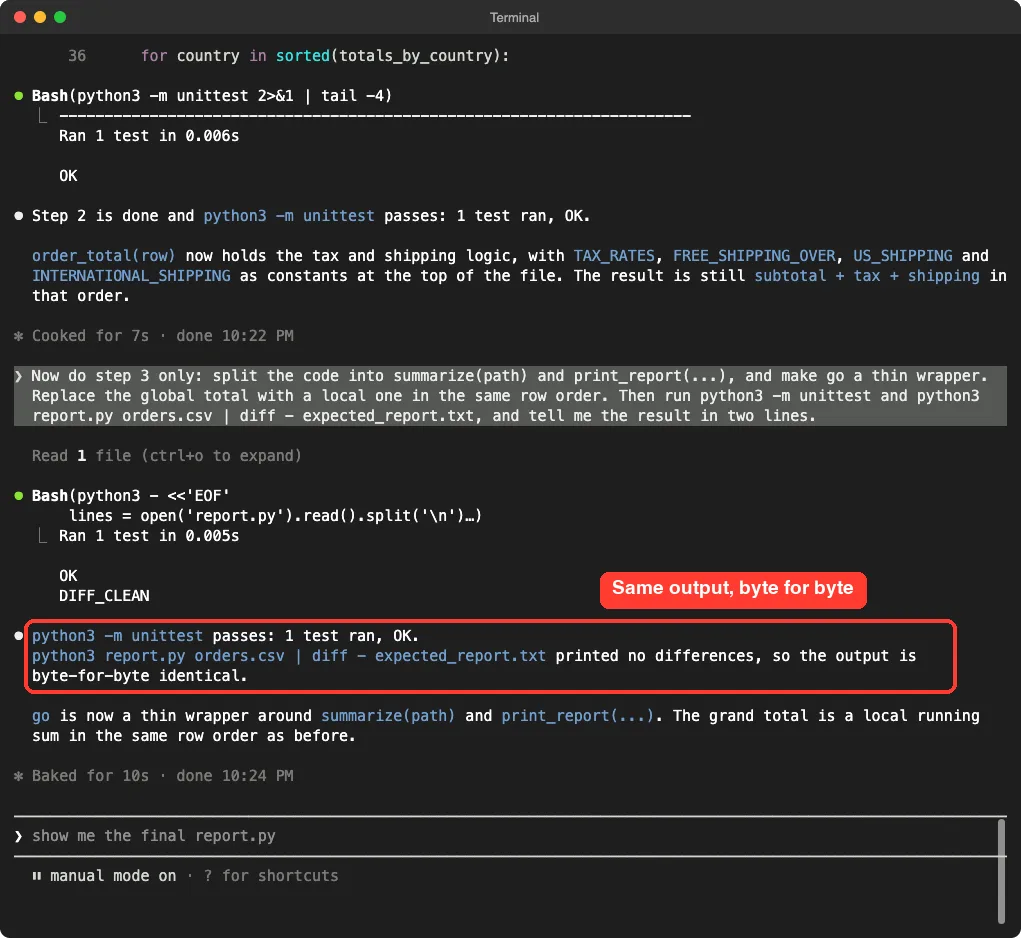Click "lines = open('report.py')" command line
This screenshot has width=1021, height=938.
(275, 516)
